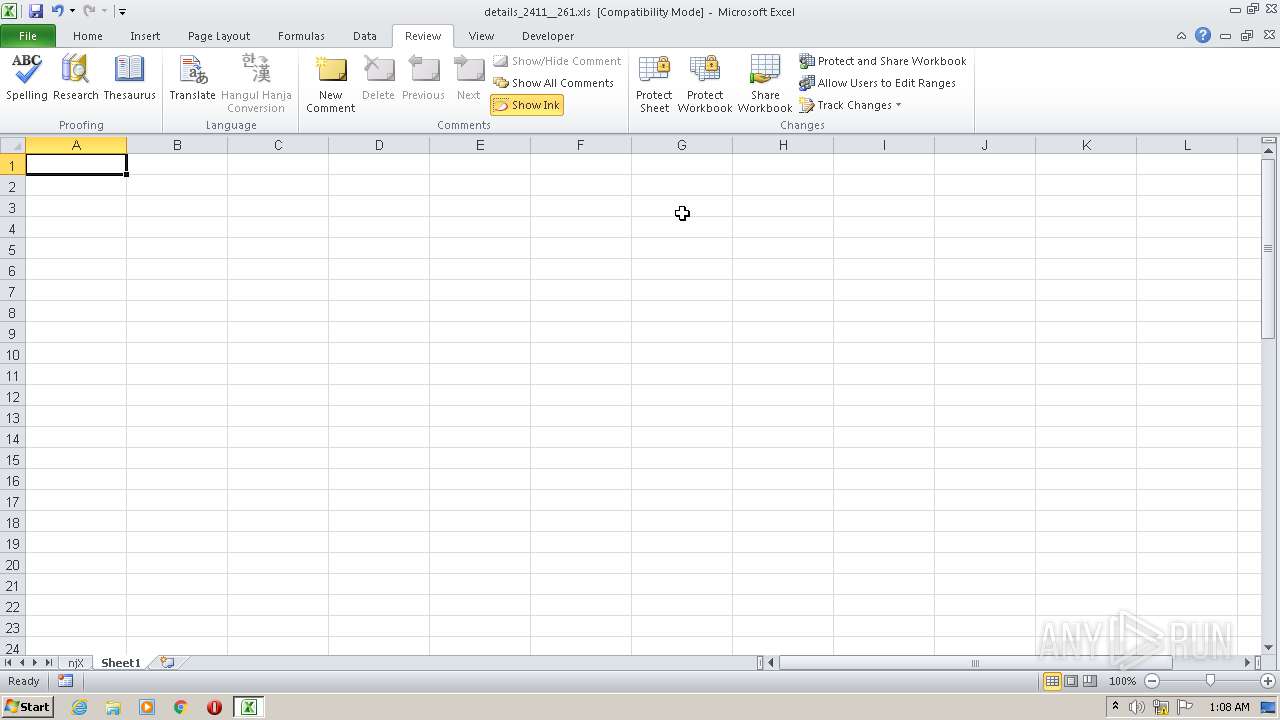Save the workbook from quick access toolbar
The image size is (1280, 720).
[36, 11]
